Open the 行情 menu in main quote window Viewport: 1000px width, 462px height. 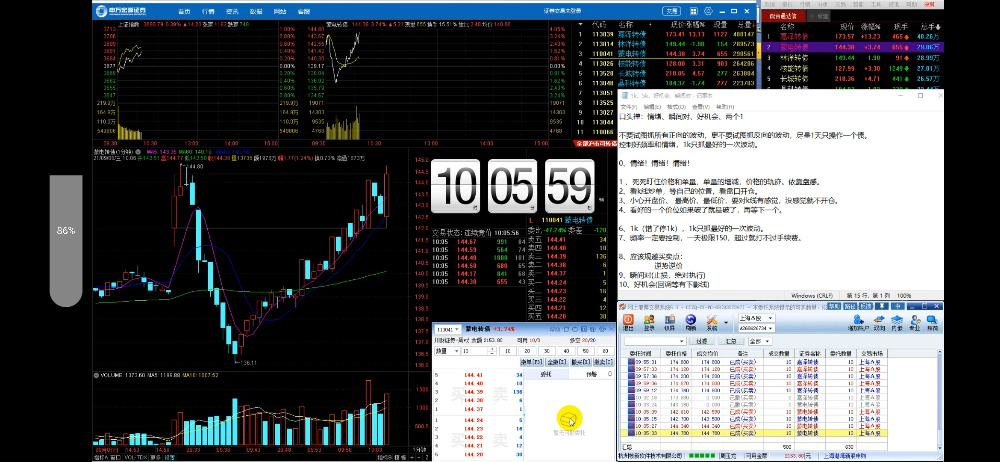click(208, 11)
